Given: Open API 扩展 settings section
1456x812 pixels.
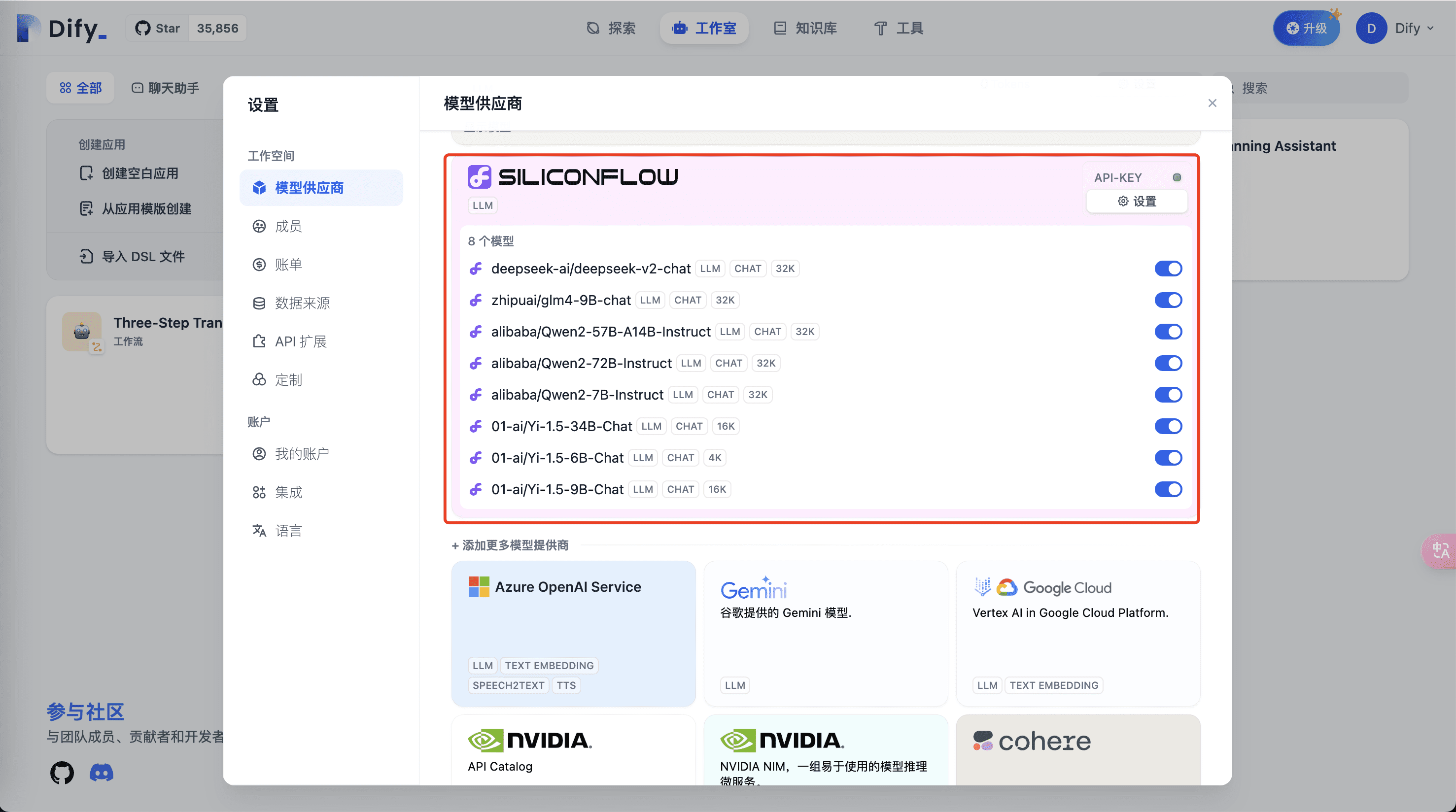Looking at the screenshot, I should tap(321, 341).
